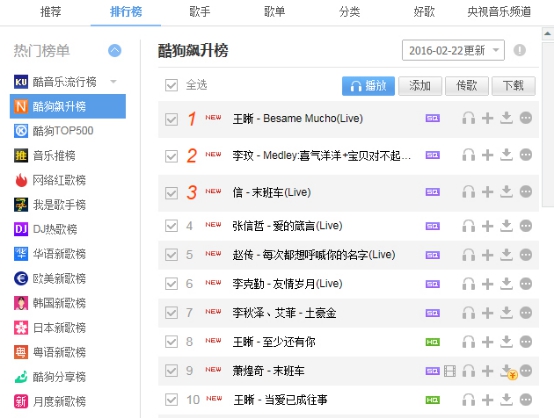Click SQ quality badge for Besame Mucho(Live)

(432, 118)
